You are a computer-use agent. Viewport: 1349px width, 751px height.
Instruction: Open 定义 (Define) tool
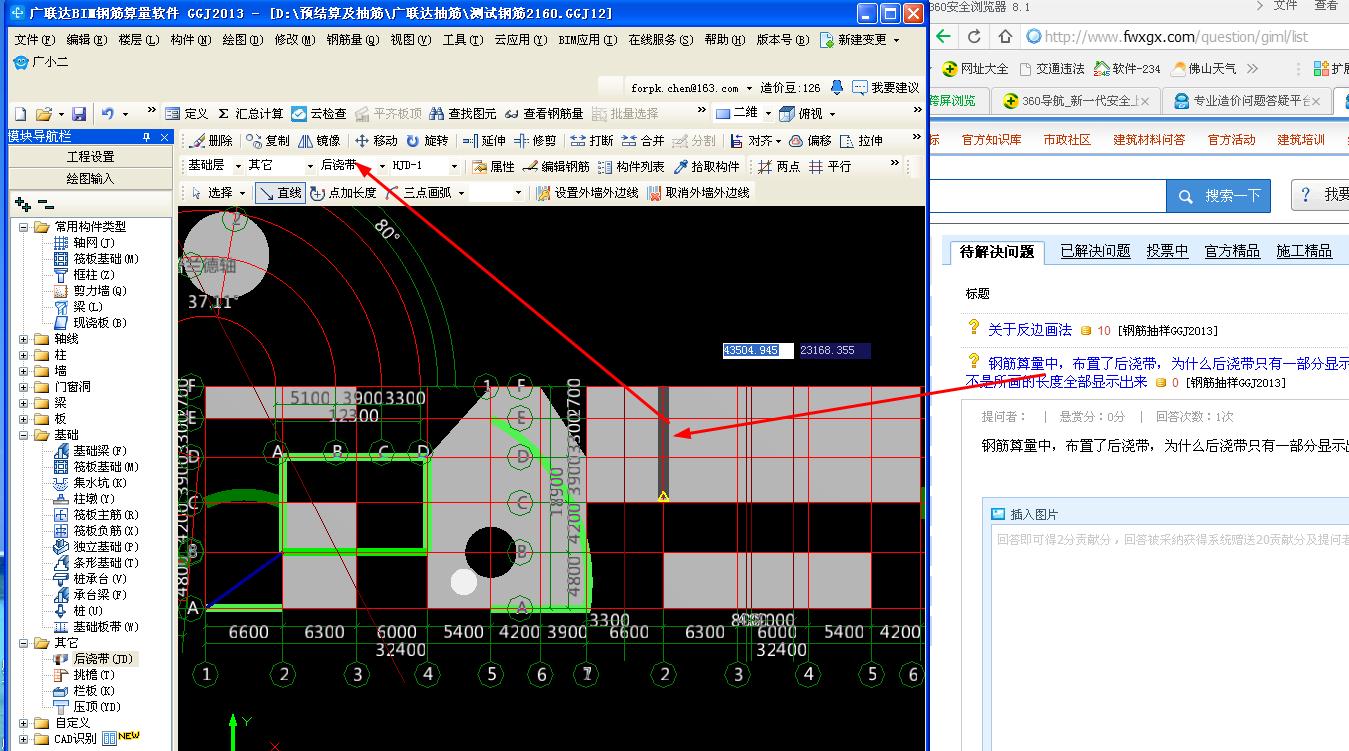click(x=187, y=114)
